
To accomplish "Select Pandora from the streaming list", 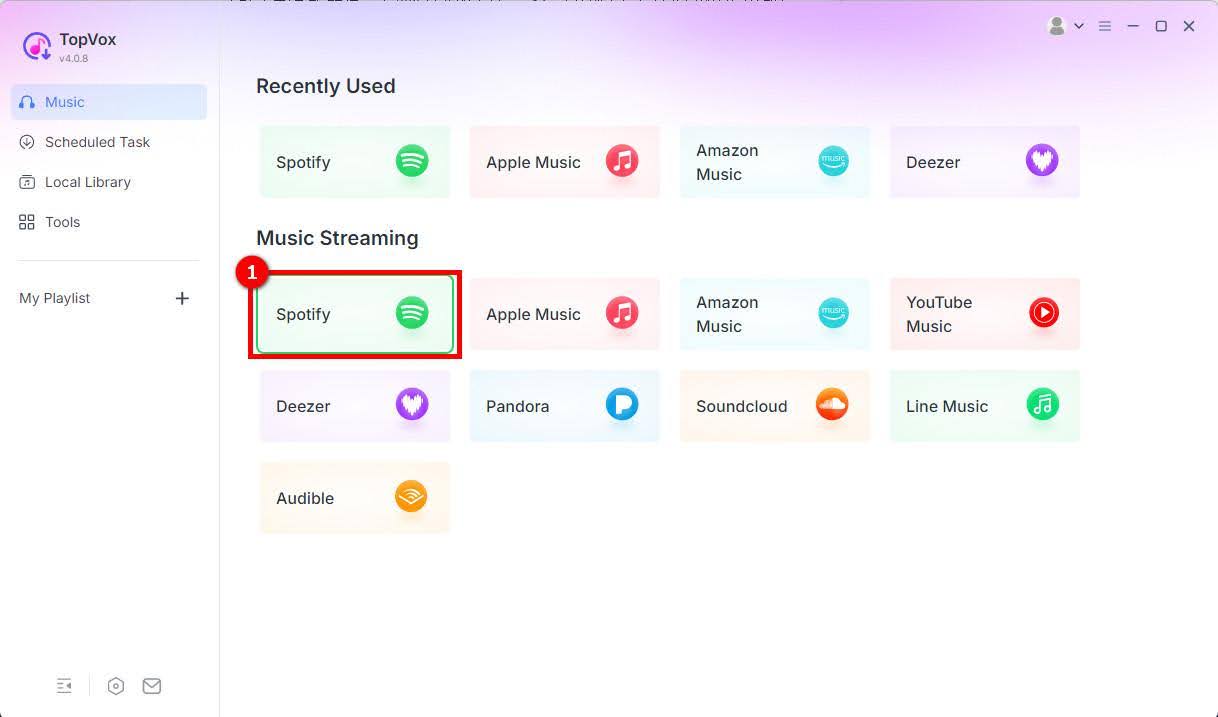I will point(564,406).
